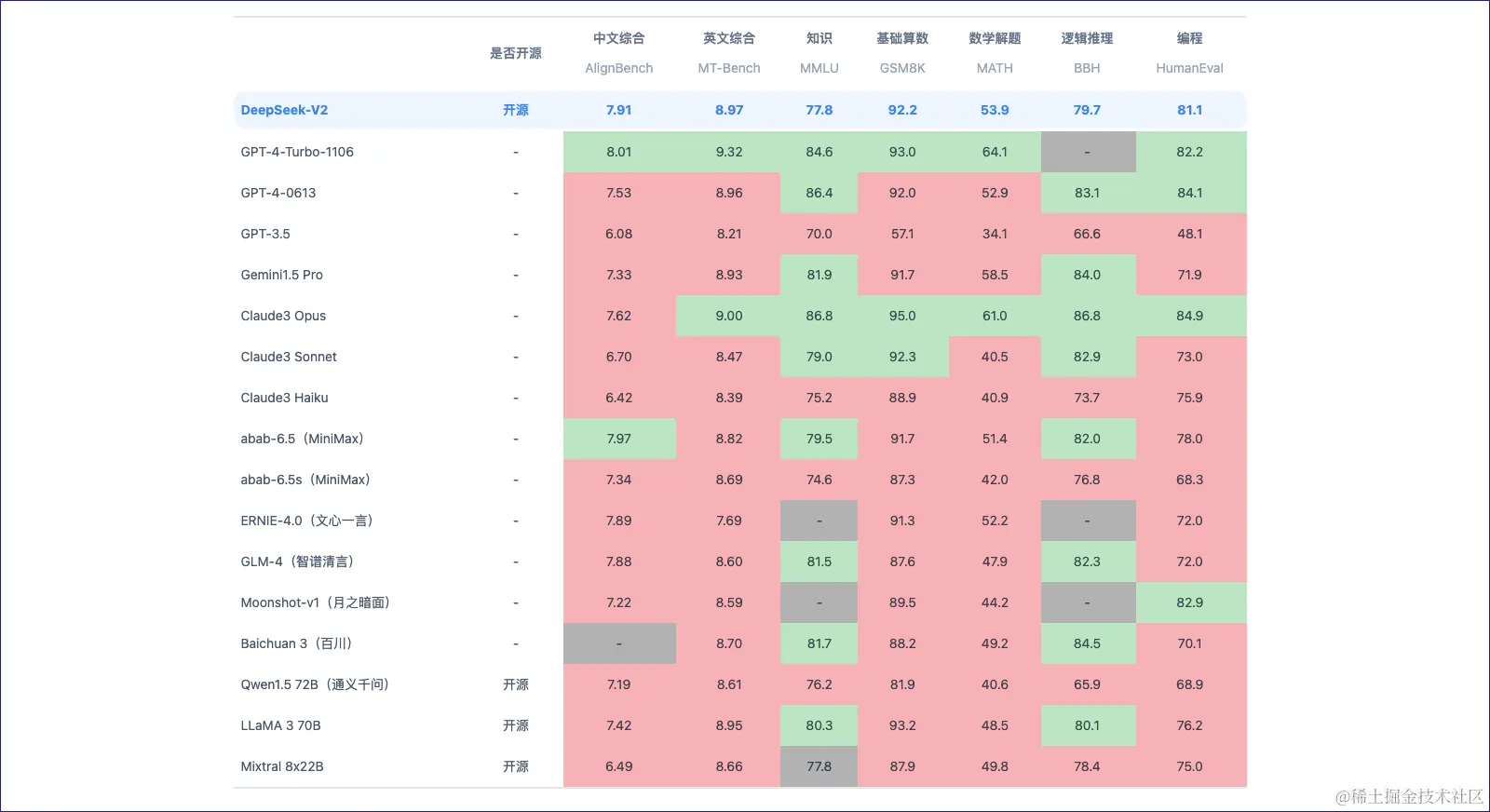The width and height of the screenshot is (1490, 812).
Task: Click ERNIE-4.0 MT-Bench cell 7.69
Action: 728,521
